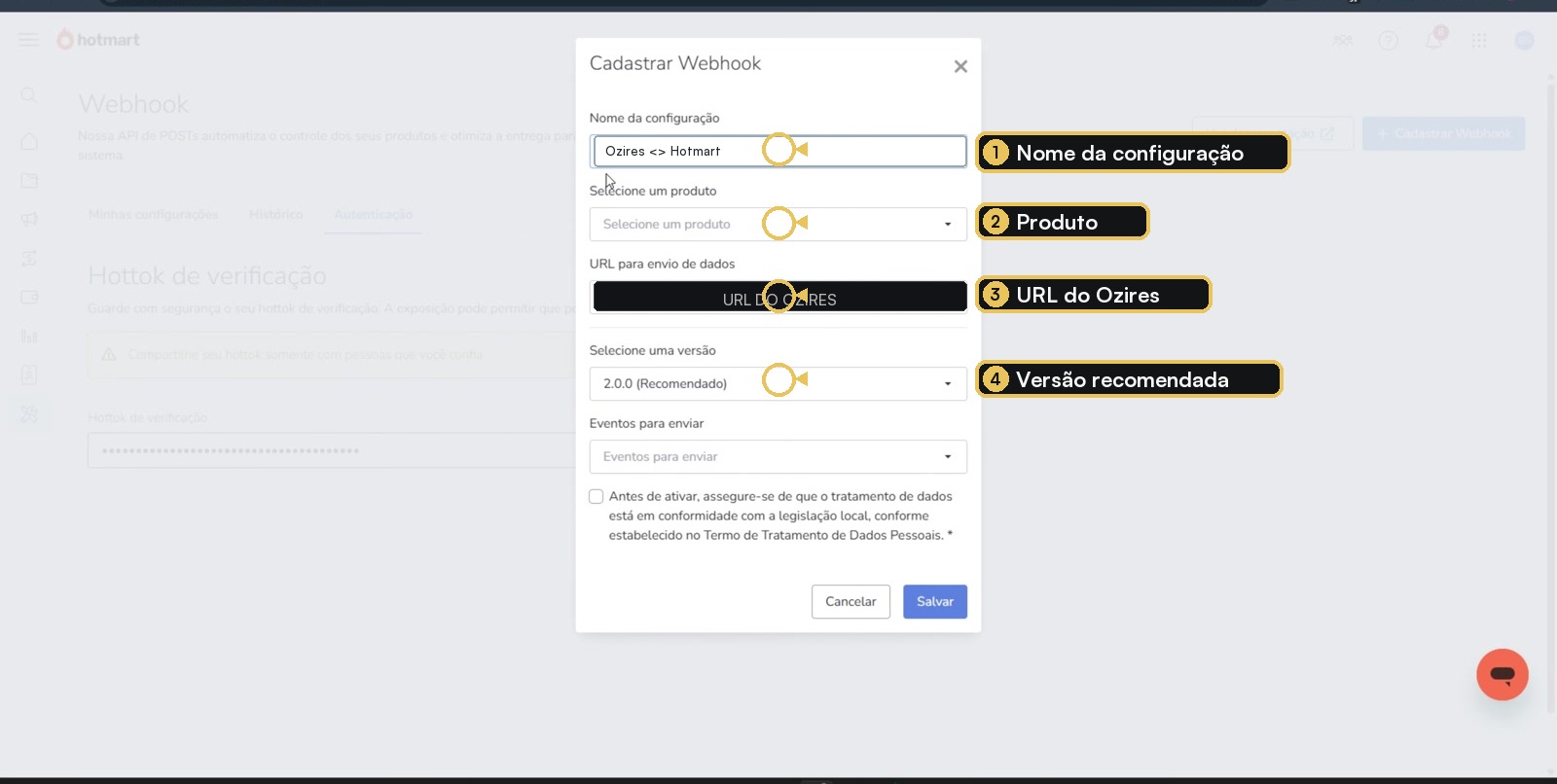Screen dimensions: 1557x784
Task: Open the megaphone icon in the sidebar
Action: [29, 220]
